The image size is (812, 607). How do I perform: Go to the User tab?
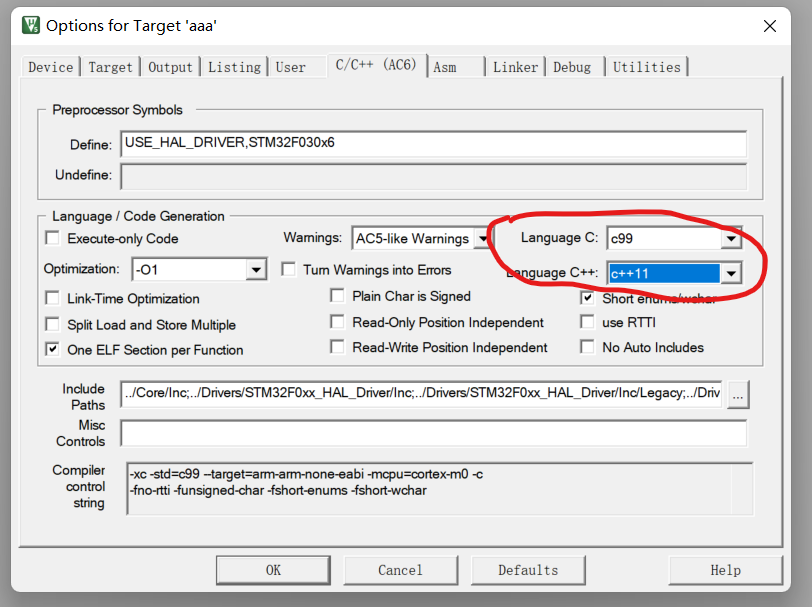click(291, 67)
